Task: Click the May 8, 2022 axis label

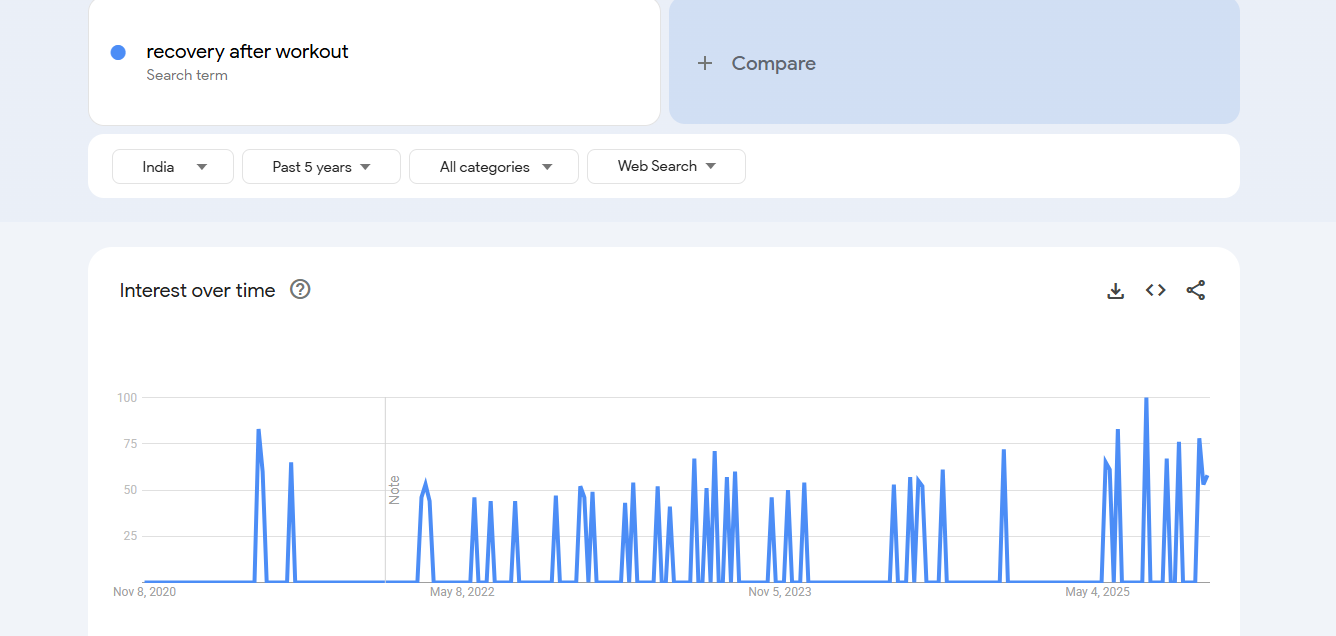Action: tap(462, 592)
